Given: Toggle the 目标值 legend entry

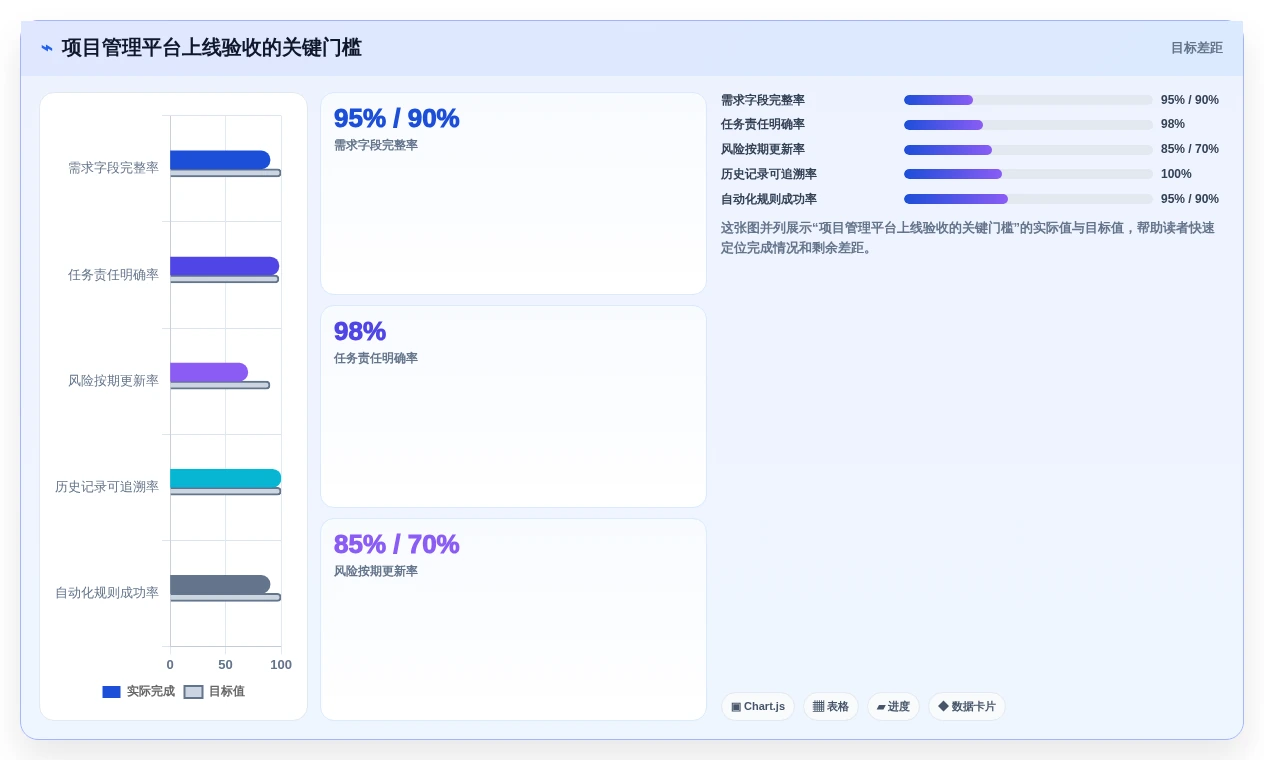Looking at the screenshot, I should [215, 691].
